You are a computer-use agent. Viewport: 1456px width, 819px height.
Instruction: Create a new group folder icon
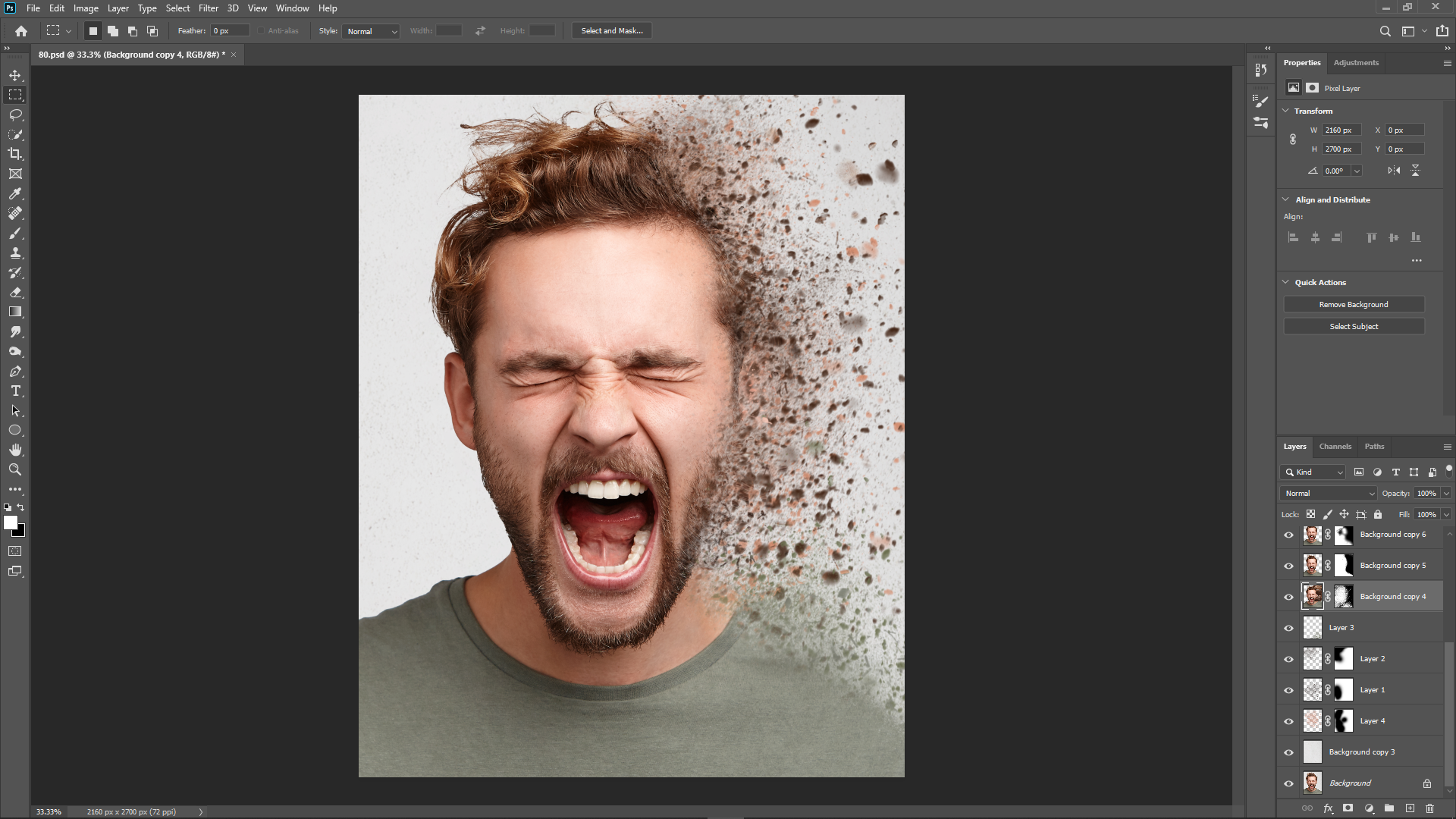(x=1389, y=808)
